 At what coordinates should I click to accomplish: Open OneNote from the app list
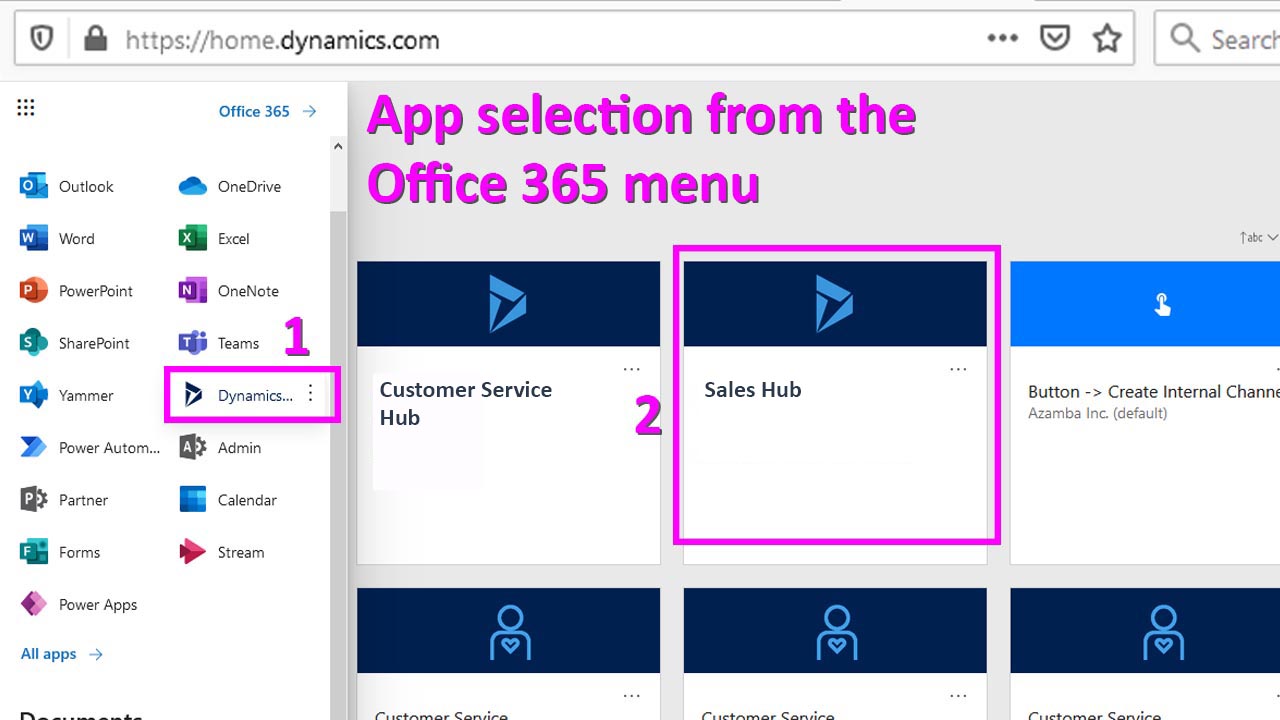point(229,291)
